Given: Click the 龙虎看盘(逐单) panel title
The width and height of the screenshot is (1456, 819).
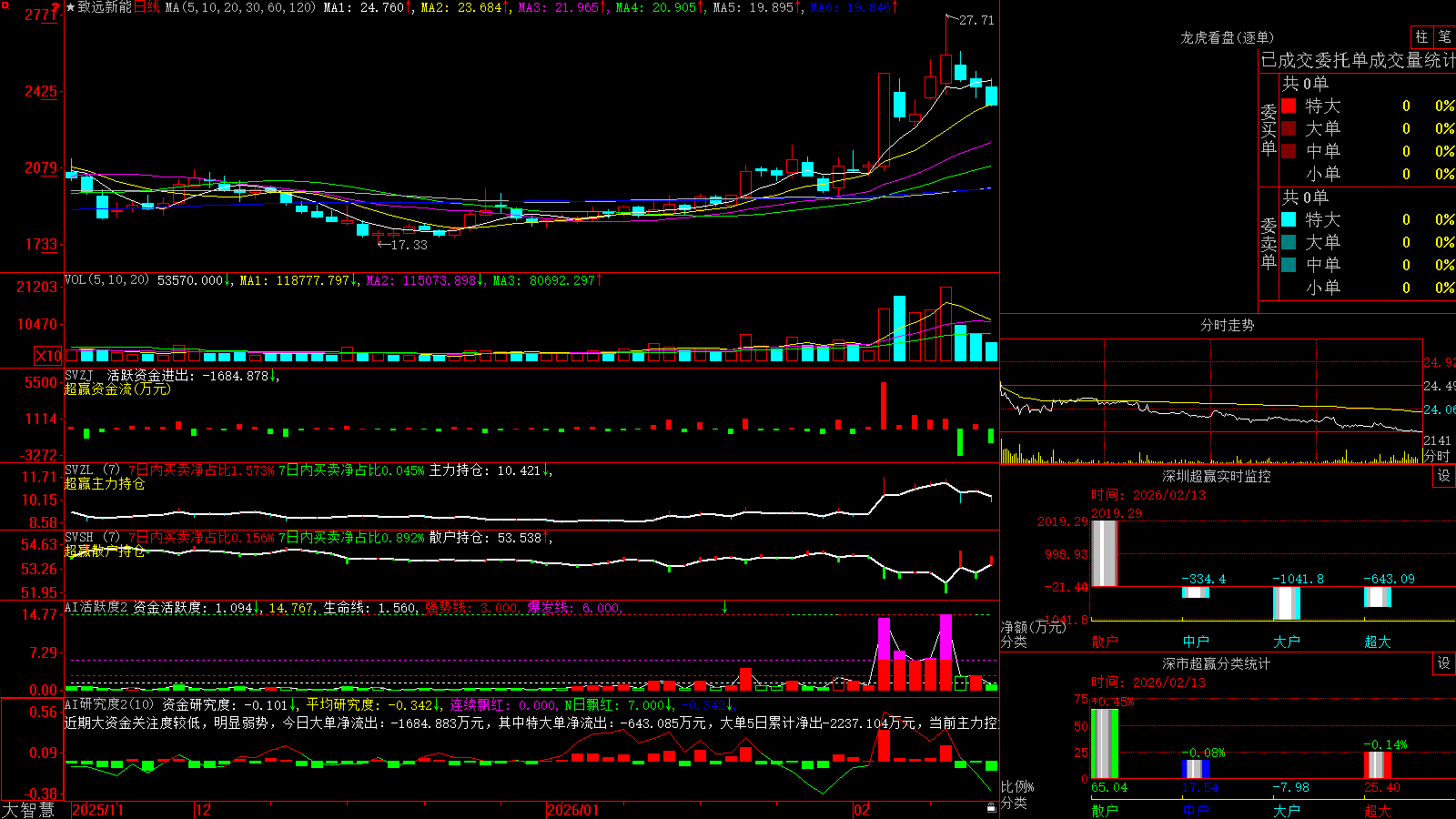Looking at the screenshot, I should (x=1227, y=37).
